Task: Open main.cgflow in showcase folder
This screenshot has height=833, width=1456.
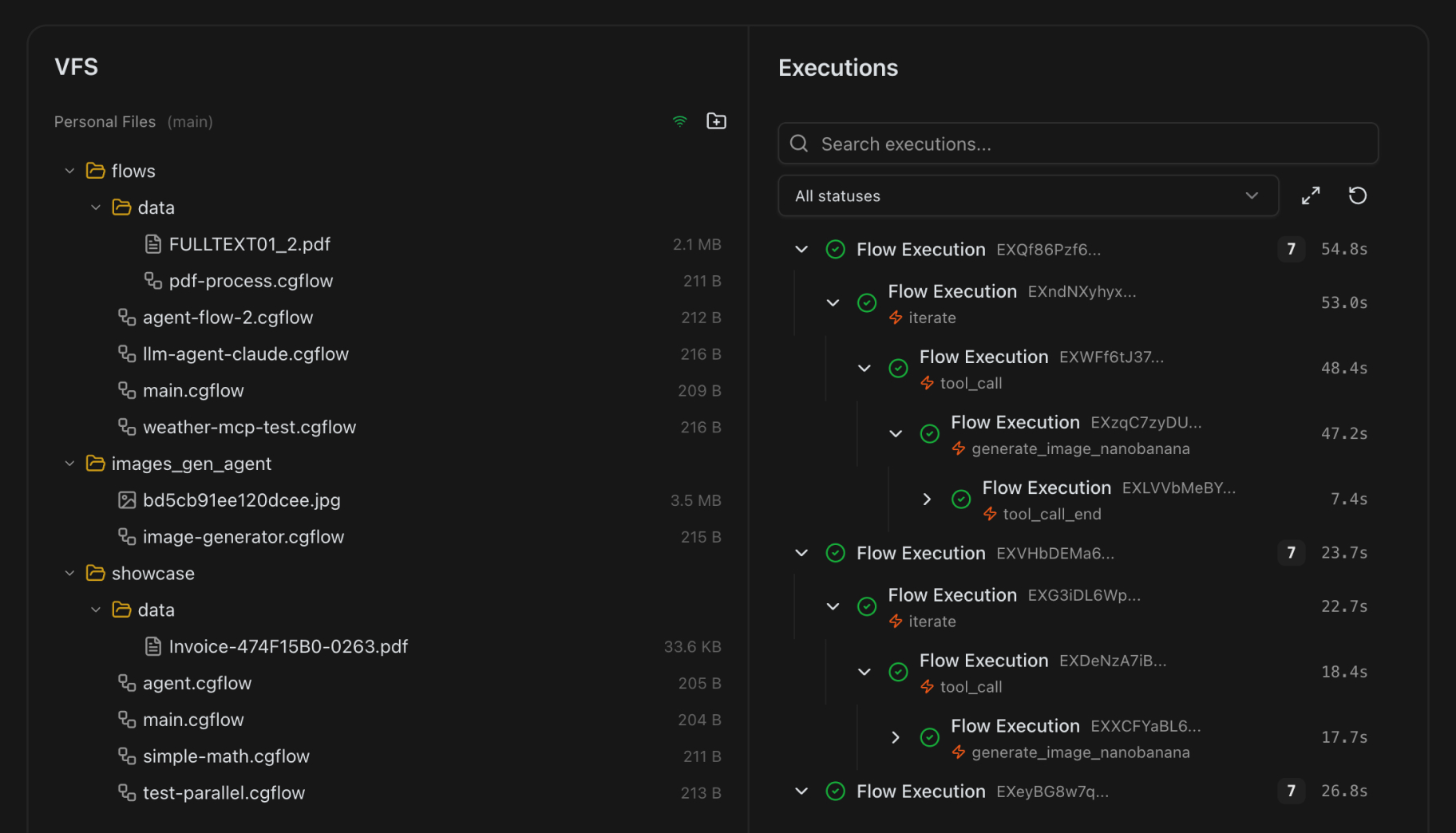Action: [193, 720]
